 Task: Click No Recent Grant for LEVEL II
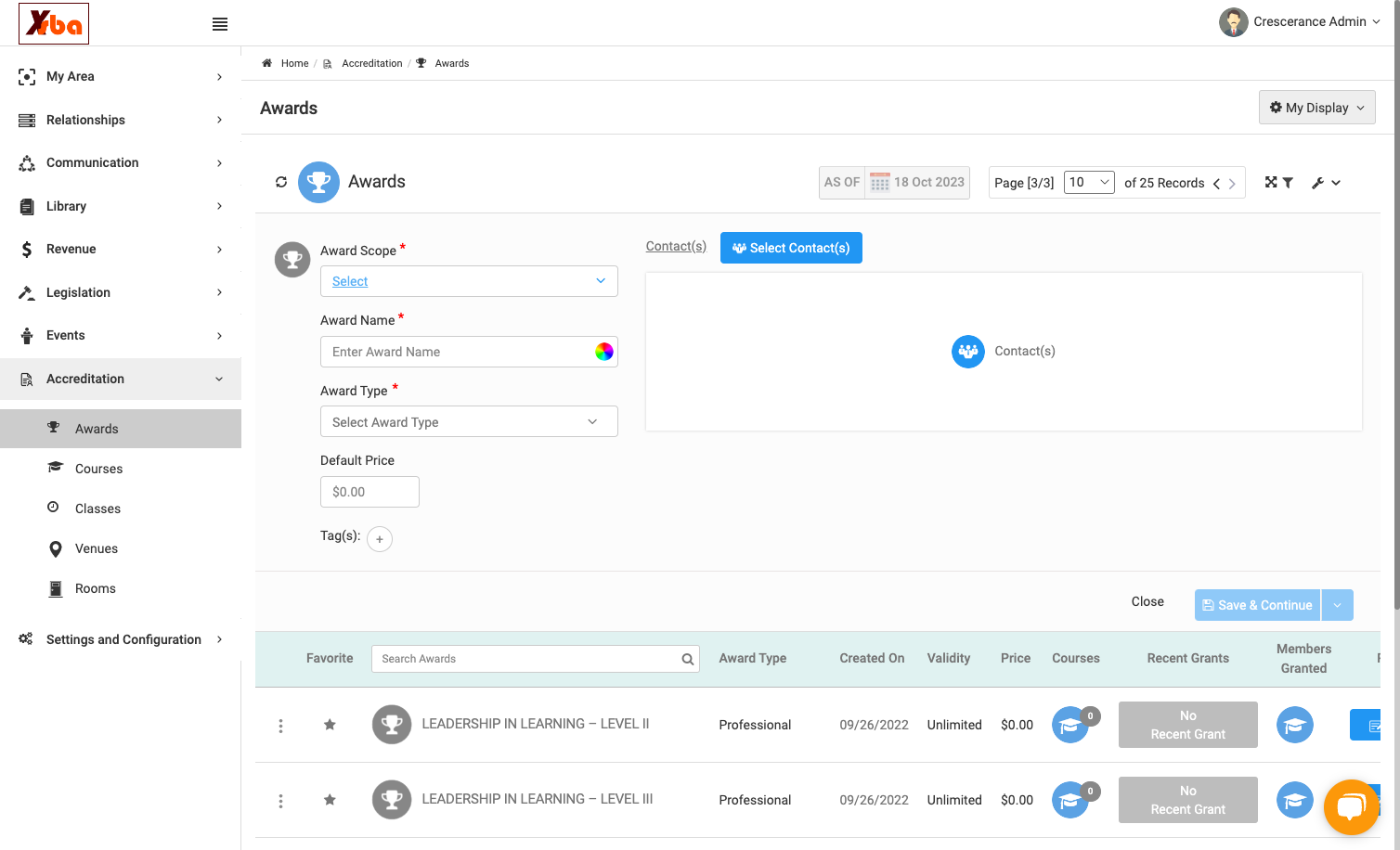[x=1187, y=725]
